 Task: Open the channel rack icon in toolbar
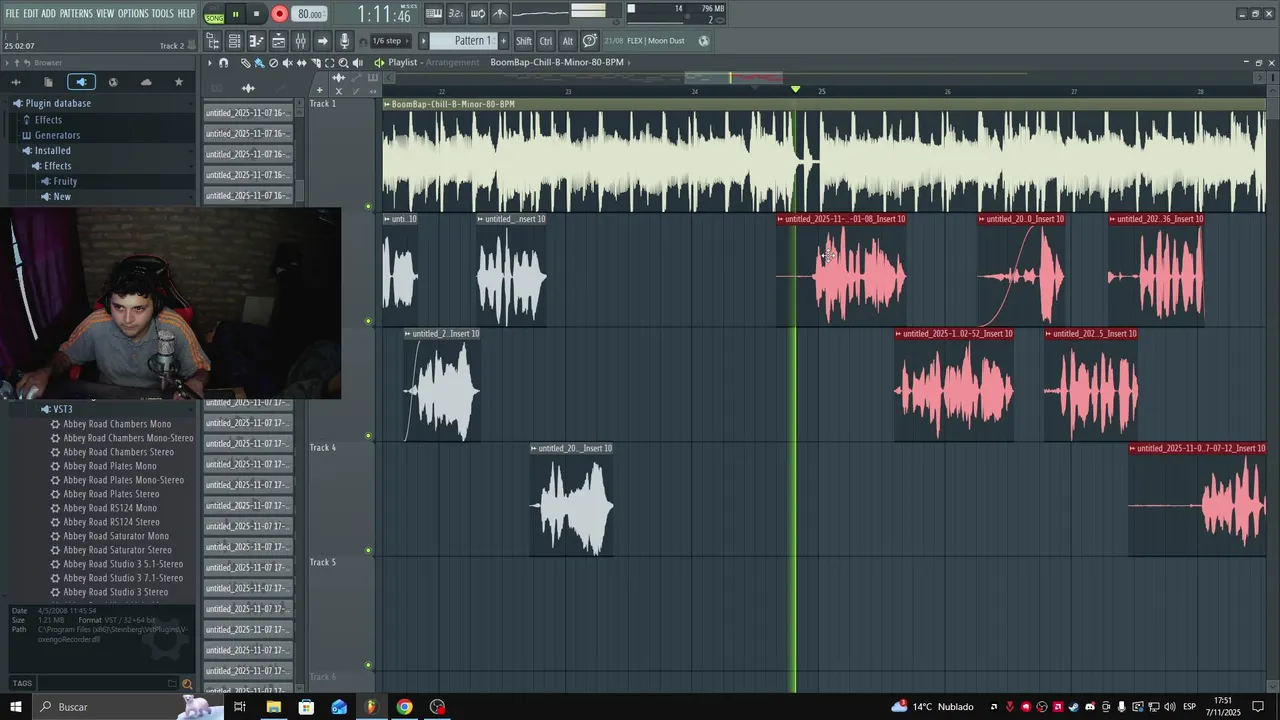tap(234, 41)
